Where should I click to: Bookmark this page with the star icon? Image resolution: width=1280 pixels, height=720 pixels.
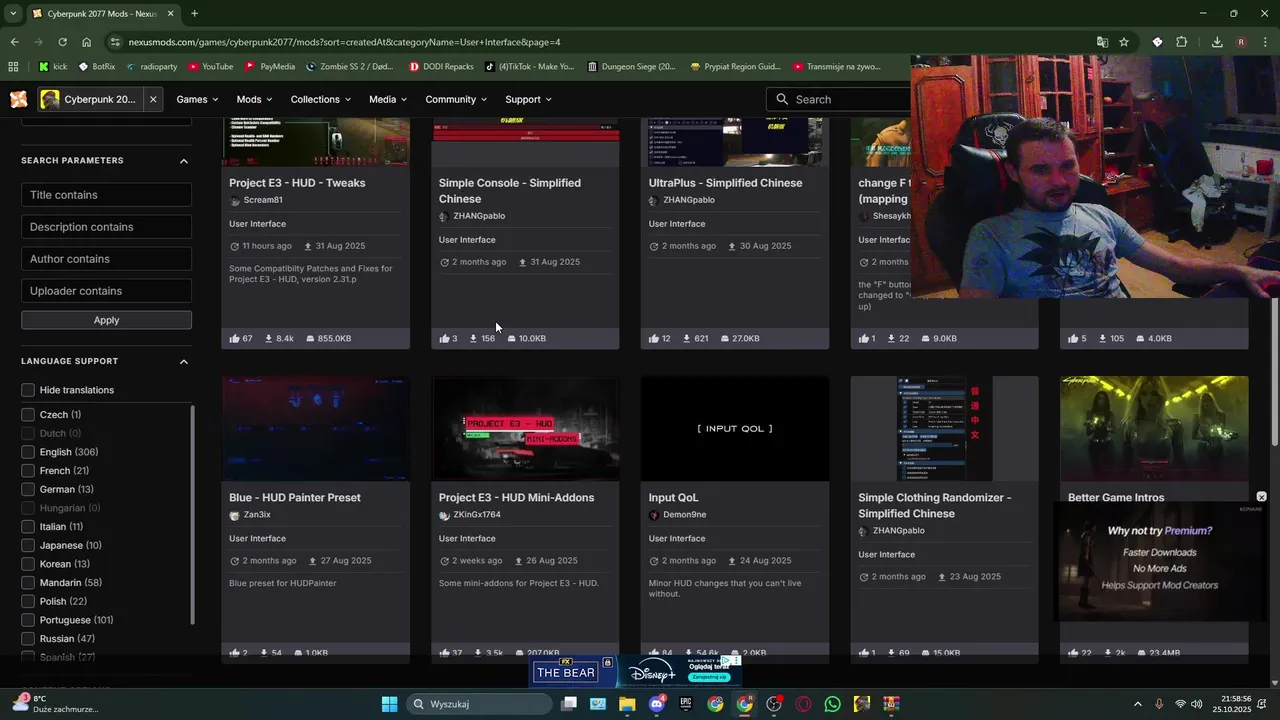[x=1124, y=42]
